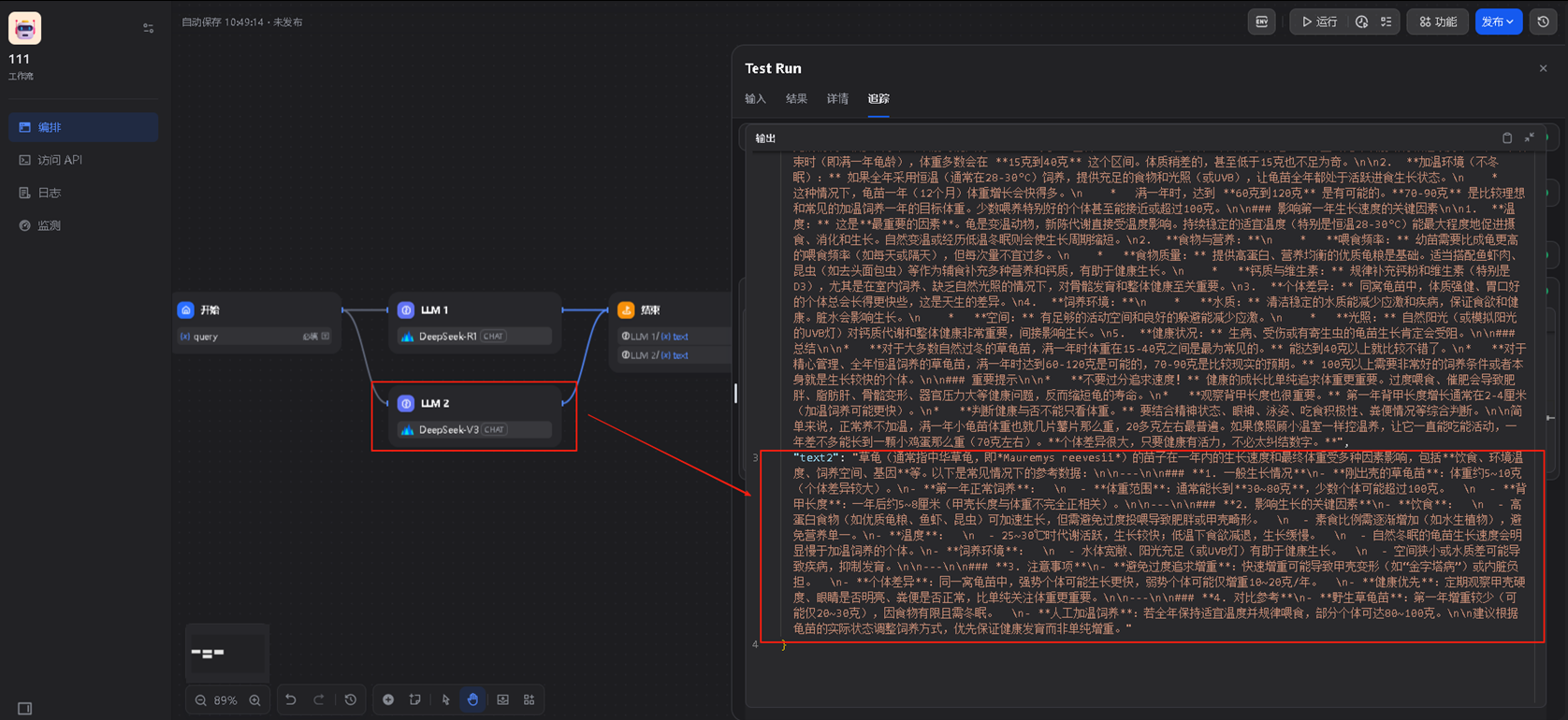Click the panel resize handle on left edge
Image resolution: width=1568 pixels, height=720 pixels.
735,393
